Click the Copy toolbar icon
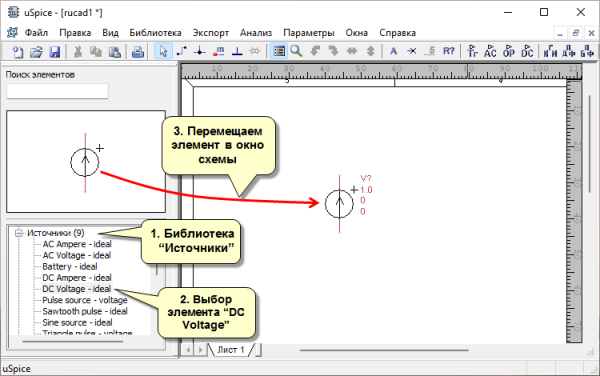This screenshot has height=376, width=600. pyautogui.click(x=96, y=51)
